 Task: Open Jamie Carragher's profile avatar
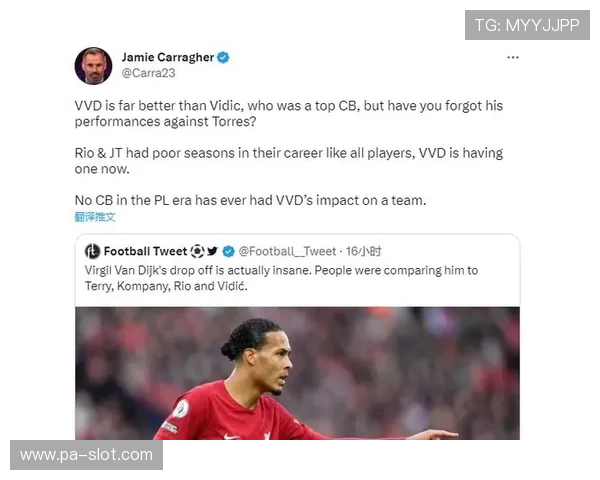[93, 66]
